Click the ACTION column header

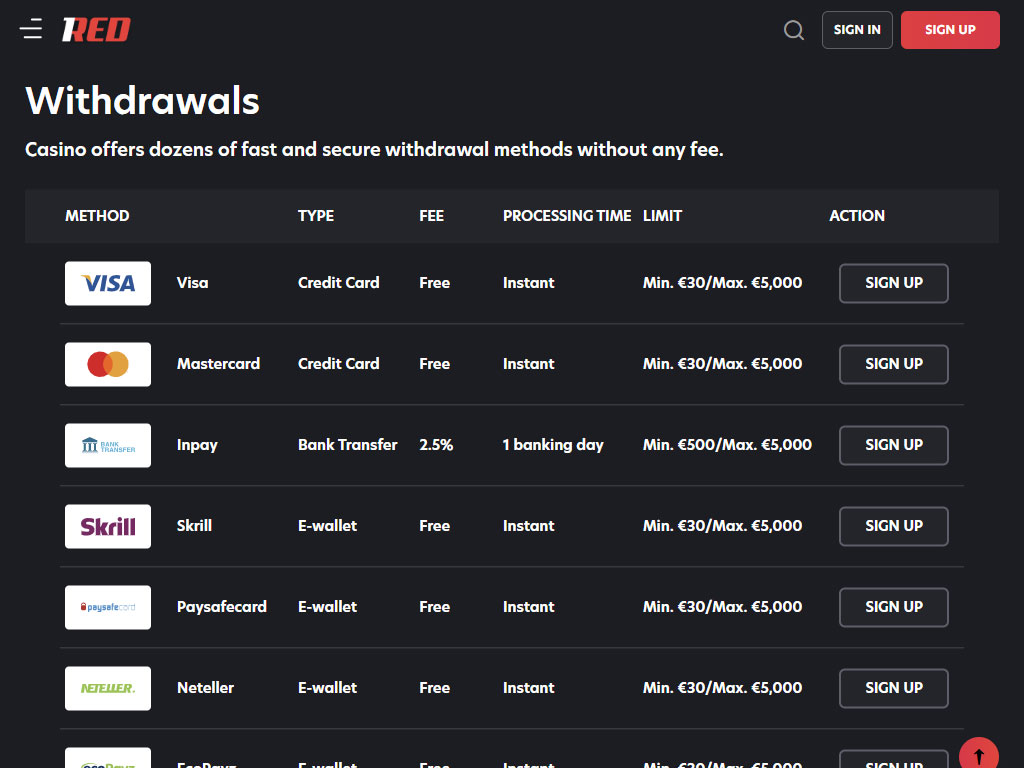(x=857, y=216)
